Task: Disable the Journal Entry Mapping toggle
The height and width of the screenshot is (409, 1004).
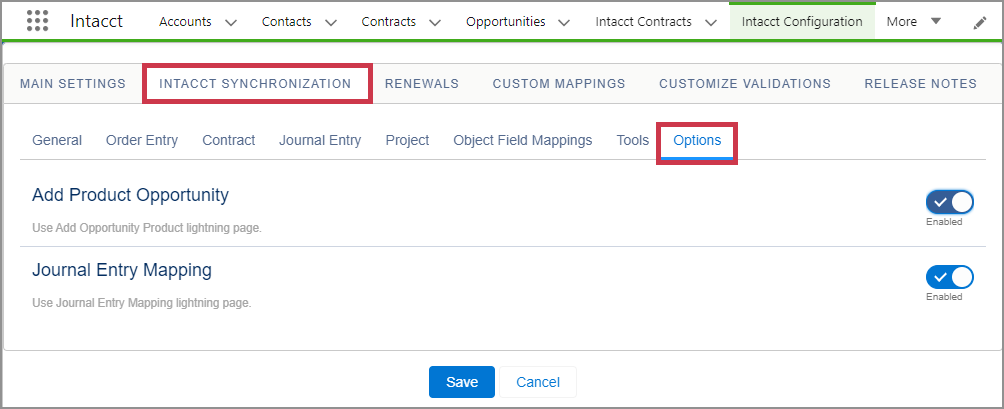Action: [949, 277]
